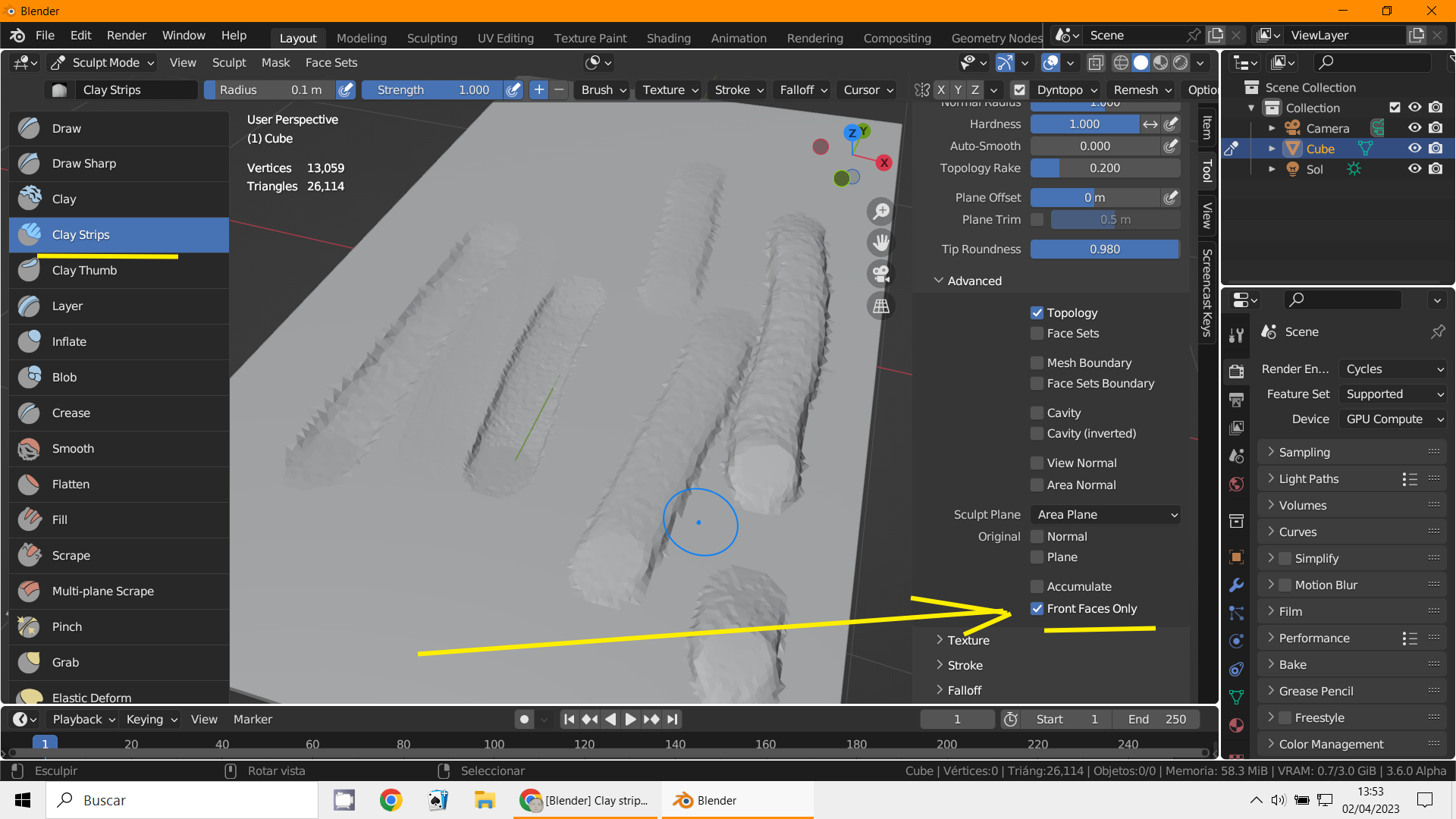This screenshot has height=819, width=1456.
Task: Switch to the Sculpting workspace tab
Action: tap(431, 38)
